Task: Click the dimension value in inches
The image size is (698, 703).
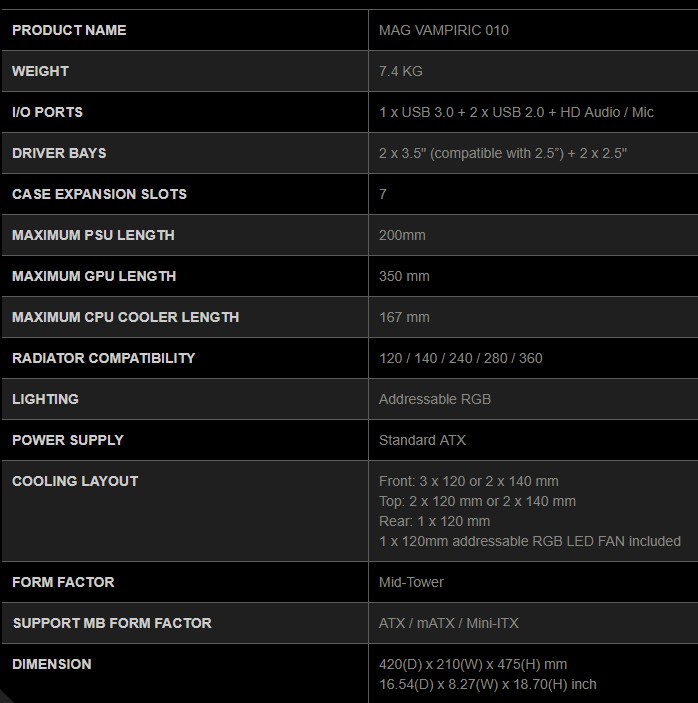Action: coord(487,684)
